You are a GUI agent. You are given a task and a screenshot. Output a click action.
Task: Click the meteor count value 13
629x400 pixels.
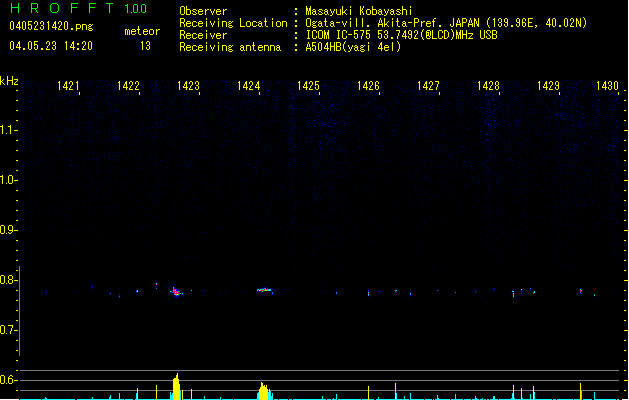pos(145,46)
